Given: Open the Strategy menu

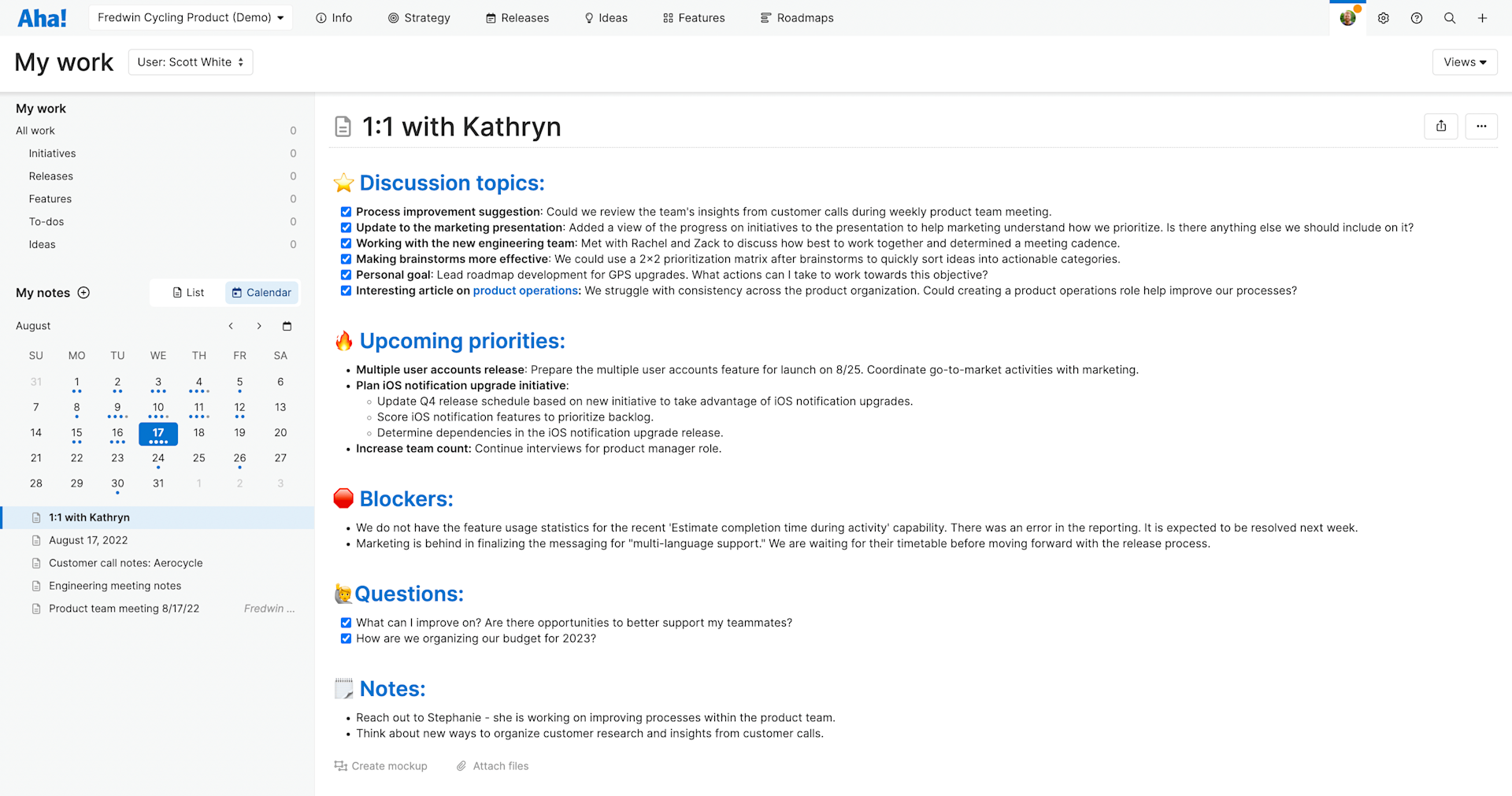Looking at the screenshot, I should [x=419, y=18].
